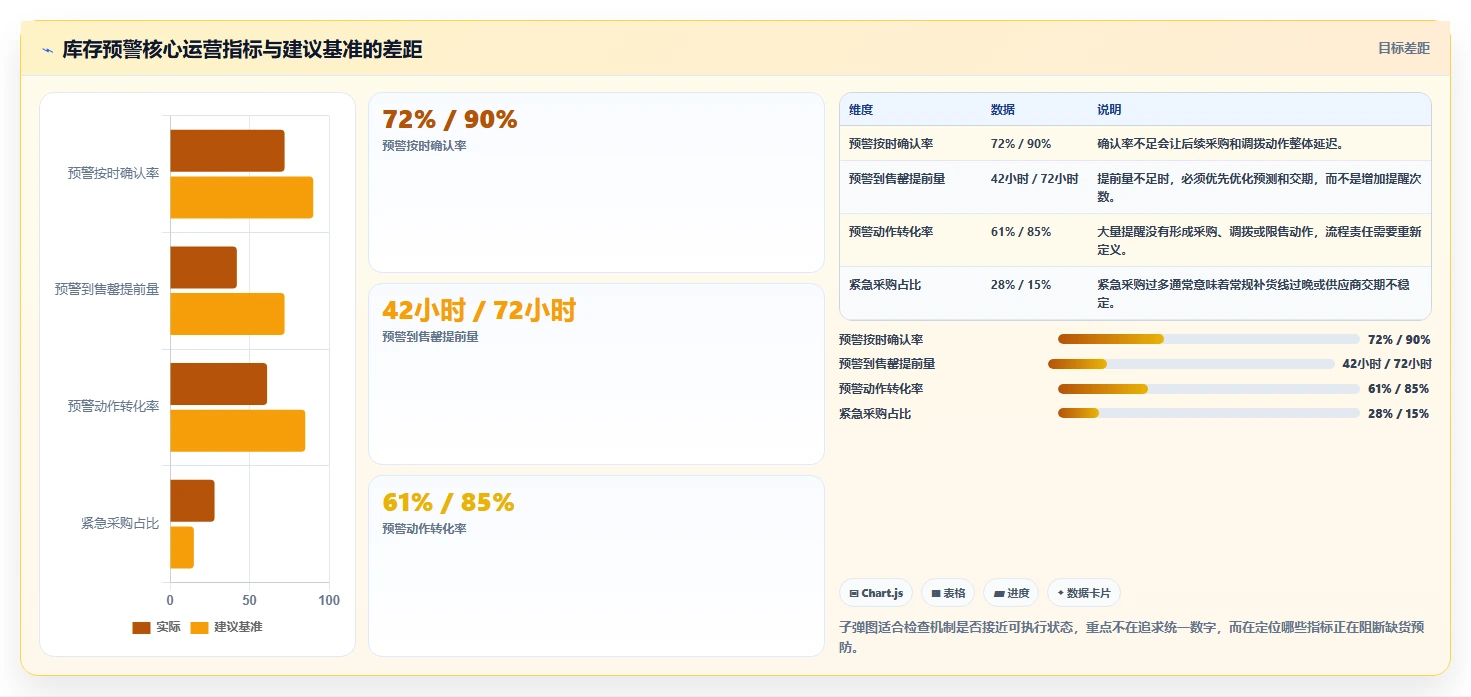Viewport: 1471px width, 697px height.
Task: Click the 维度 column header
Action: 861,110
